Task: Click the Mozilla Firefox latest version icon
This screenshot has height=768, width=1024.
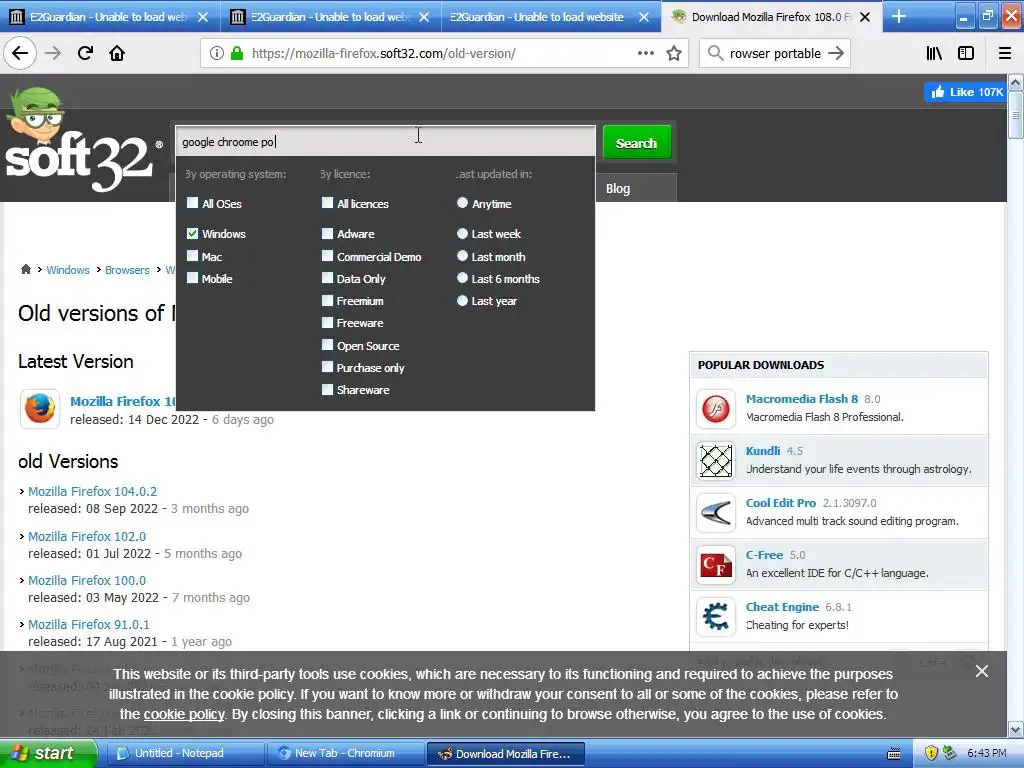Action: coord(40,409)
